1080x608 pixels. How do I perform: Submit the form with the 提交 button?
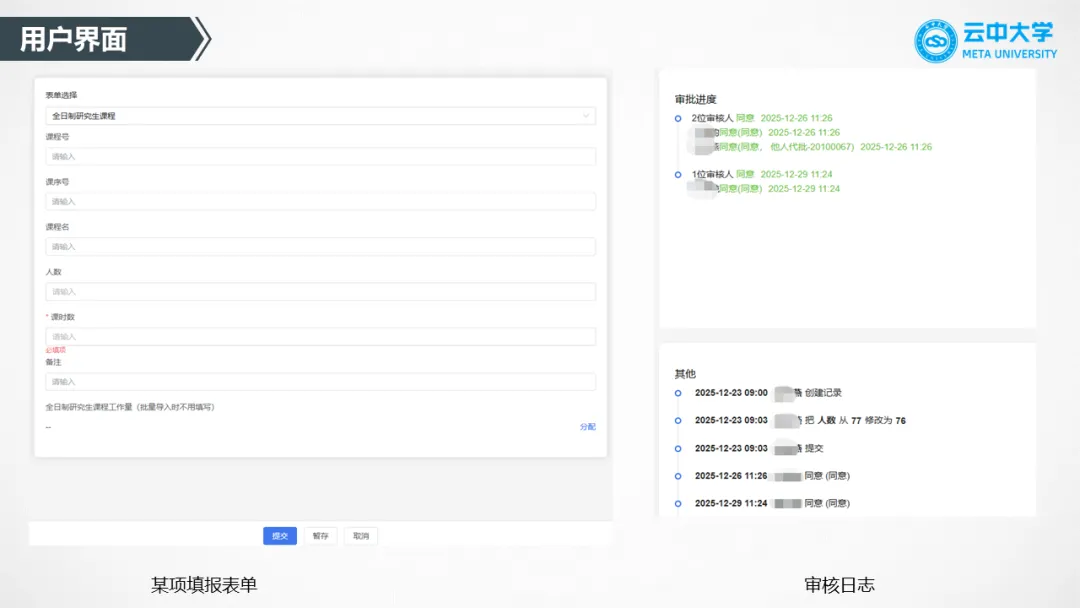[x=280, y=536]
